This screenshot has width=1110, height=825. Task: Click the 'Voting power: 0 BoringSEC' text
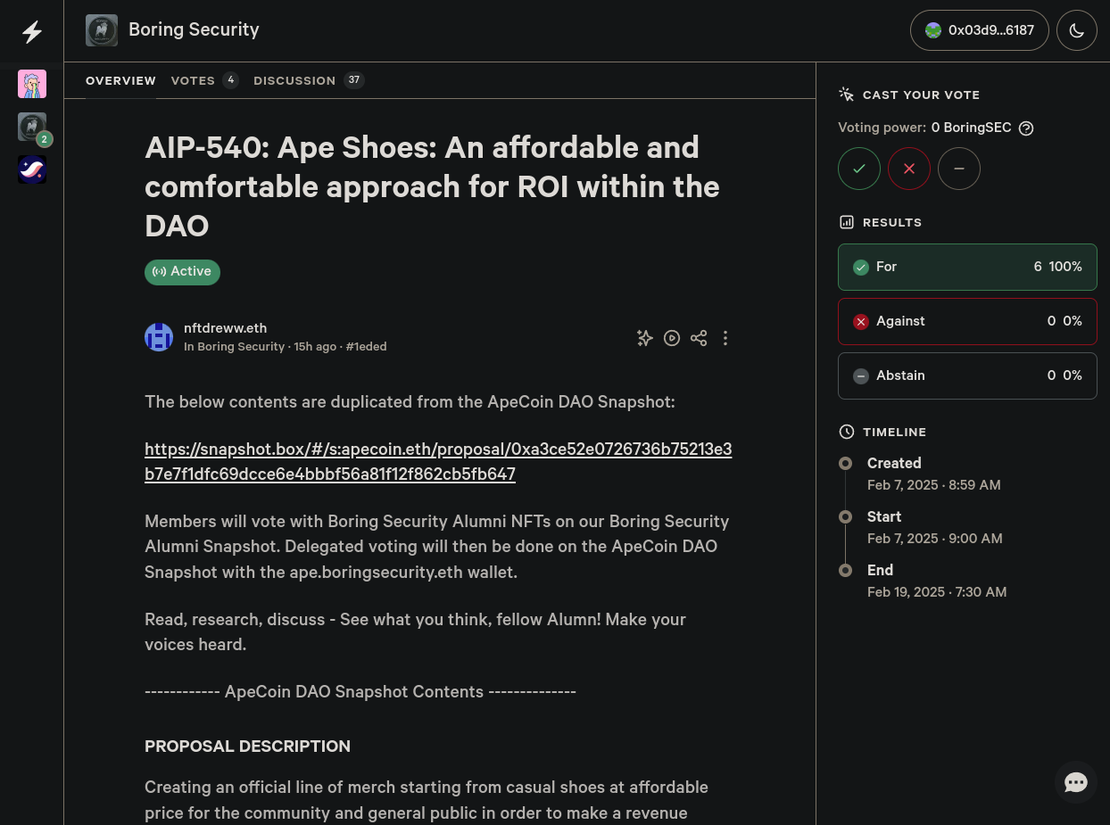tap(925, 127)
